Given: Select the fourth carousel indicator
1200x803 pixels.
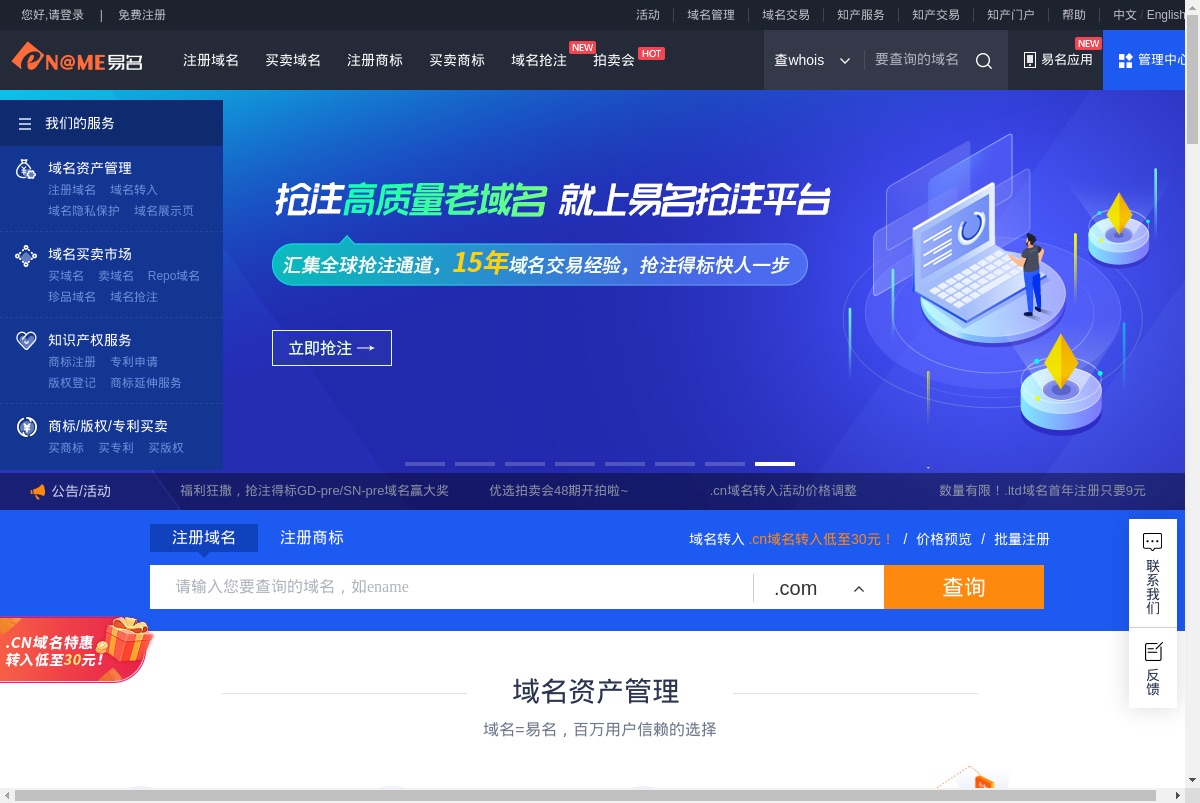Looking at the screenshot, I should coord(575,464).
